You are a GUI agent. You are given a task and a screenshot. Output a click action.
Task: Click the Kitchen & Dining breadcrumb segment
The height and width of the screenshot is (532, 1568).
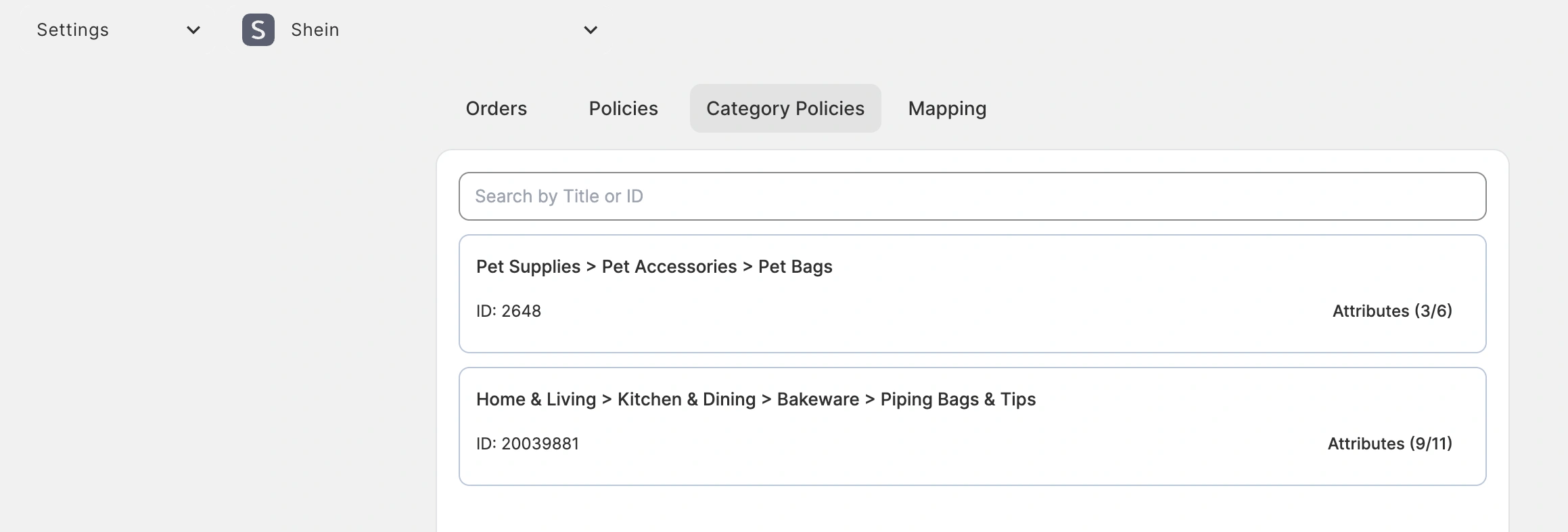(686, 399)
